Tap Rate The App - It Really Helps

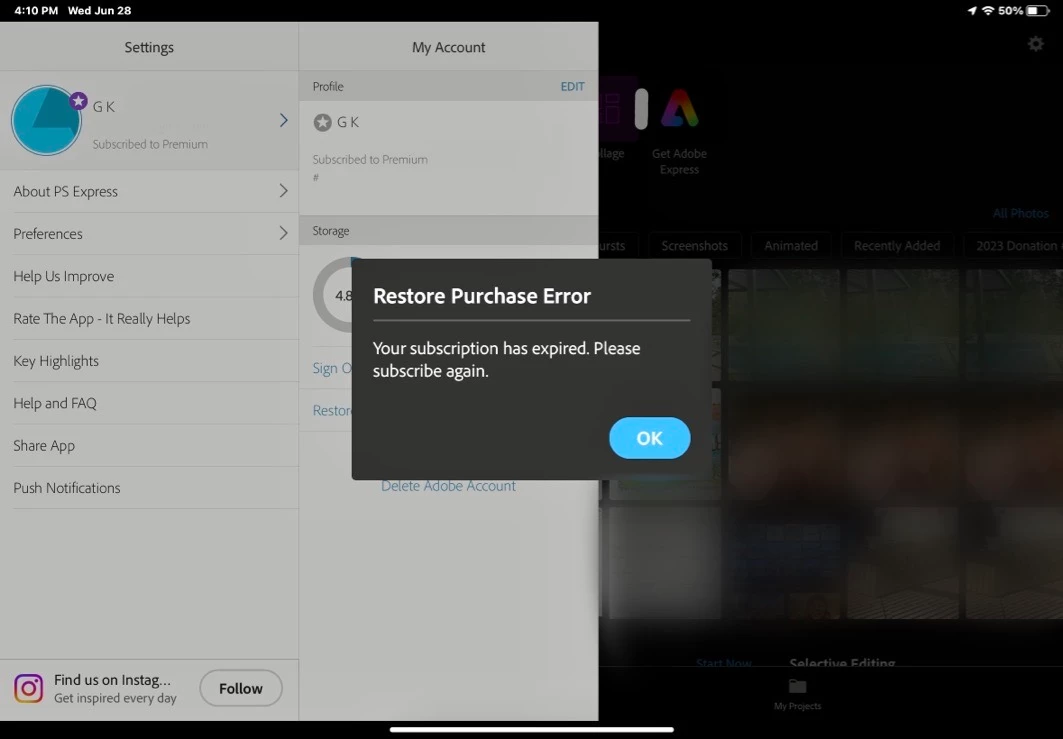[149, 318]
